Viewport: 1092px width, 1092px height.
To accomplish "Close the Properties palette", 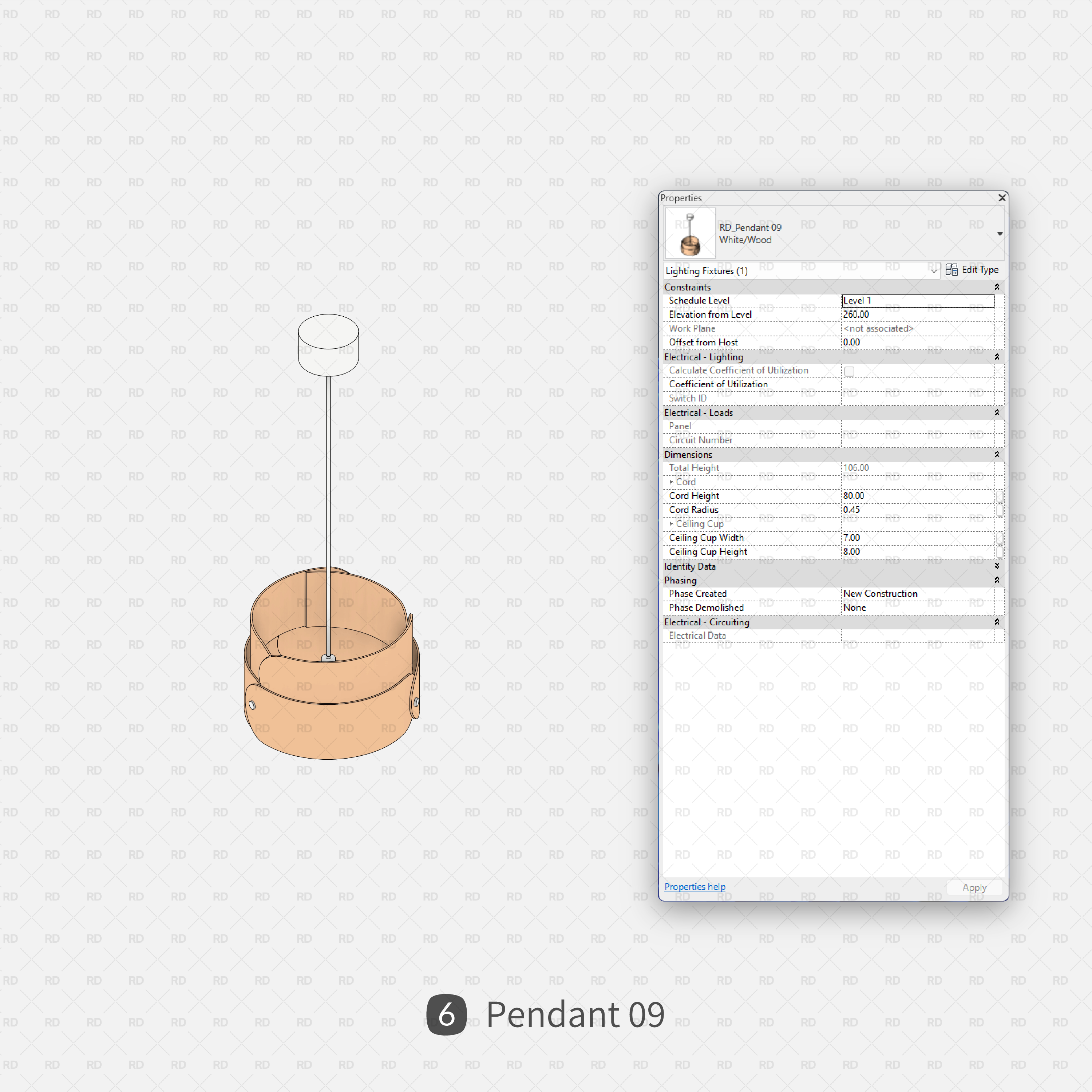I will coord(1002,198).
